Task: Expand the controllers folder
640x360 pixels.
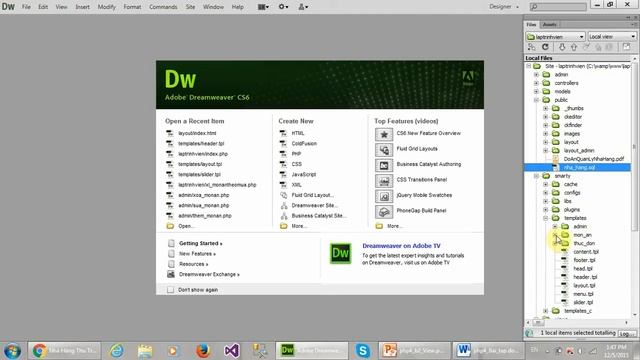Action: tap(536, 83)
